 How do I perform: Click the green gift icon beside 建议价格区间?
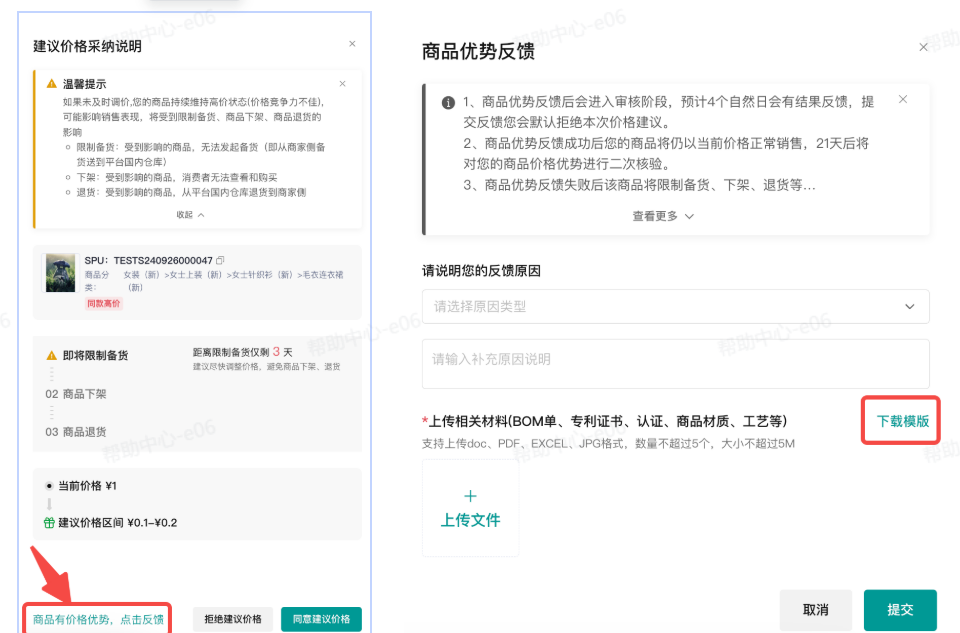point(48,521)
